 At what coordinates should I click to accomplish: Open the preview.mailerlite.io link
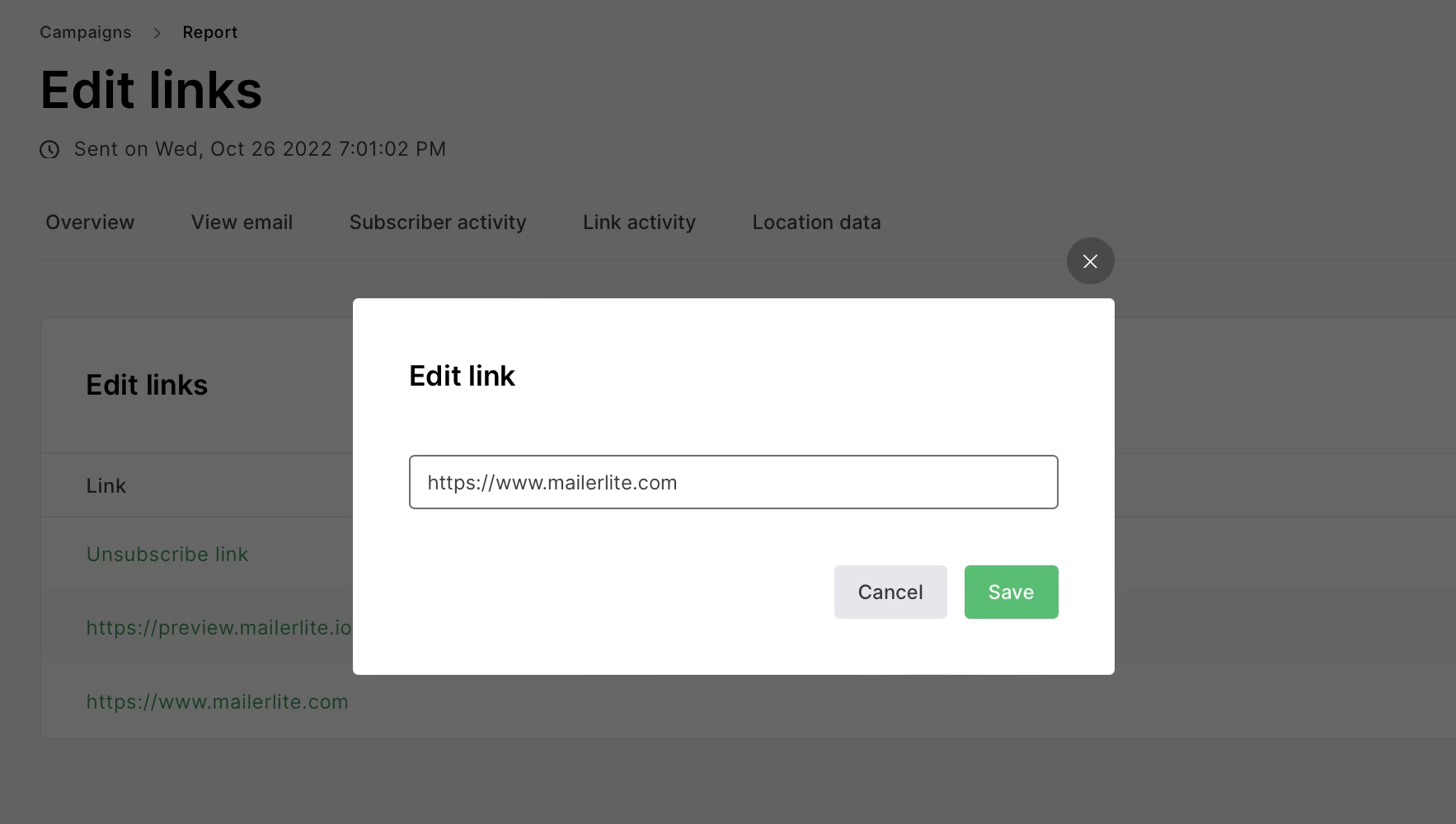click(218, 628)
